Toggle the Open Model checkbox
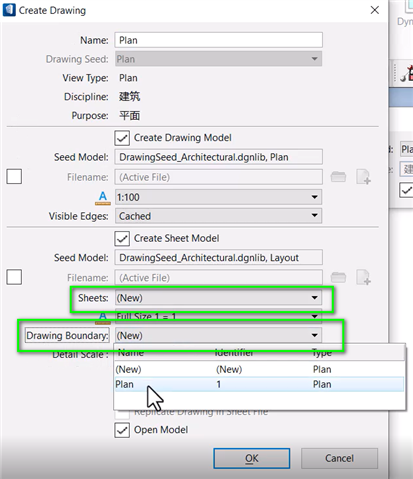This screenshot has height=479, width=413. point(122,430)
